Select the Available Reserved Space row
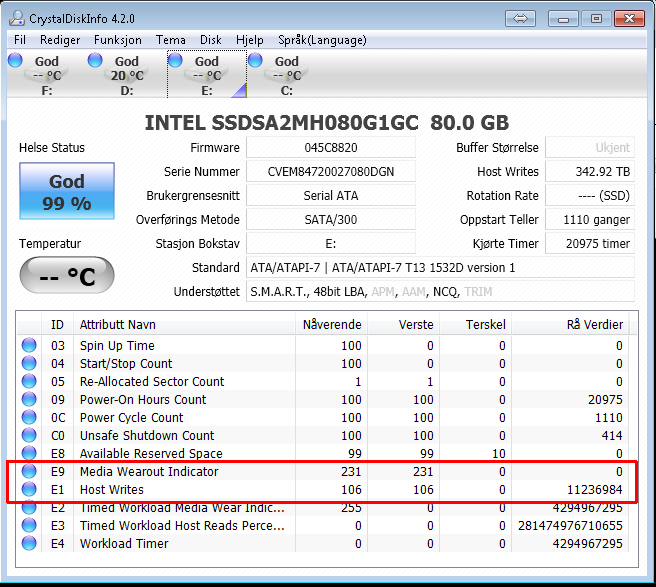Viewport: 656px width, 587px height. pos(323,453)
